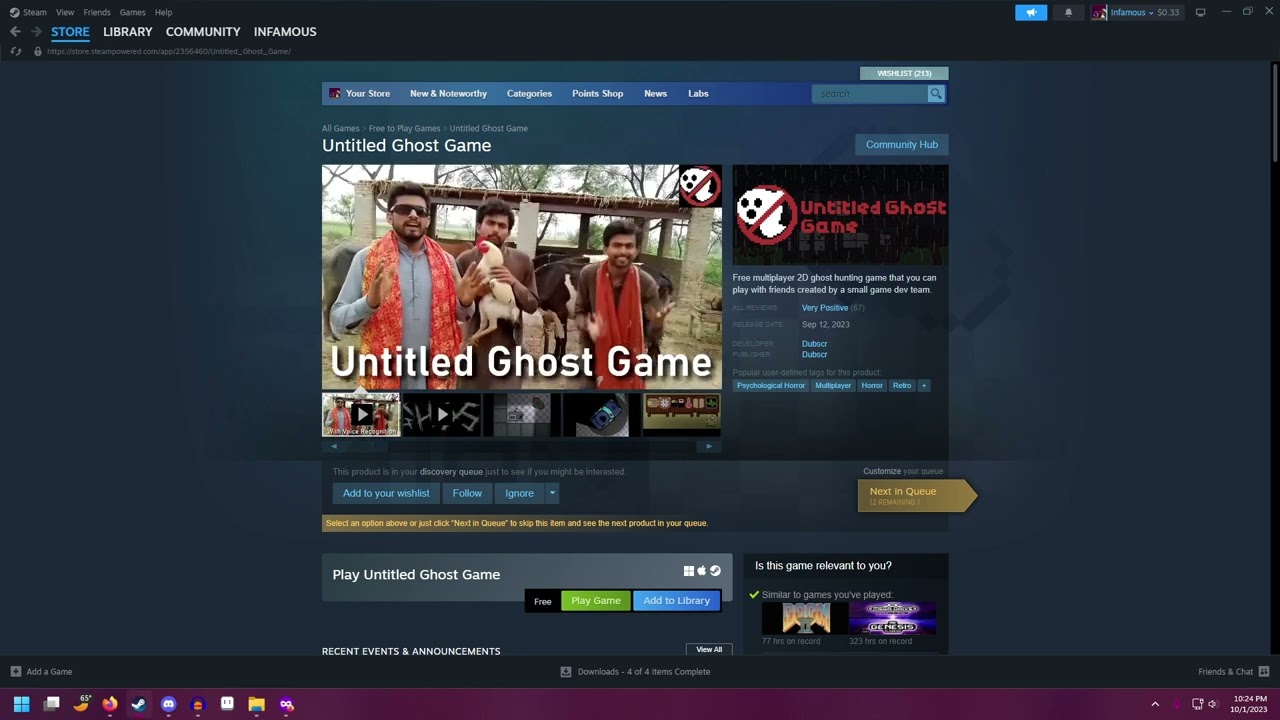
Task: Open the Categories menu
Action: [529, 93]
